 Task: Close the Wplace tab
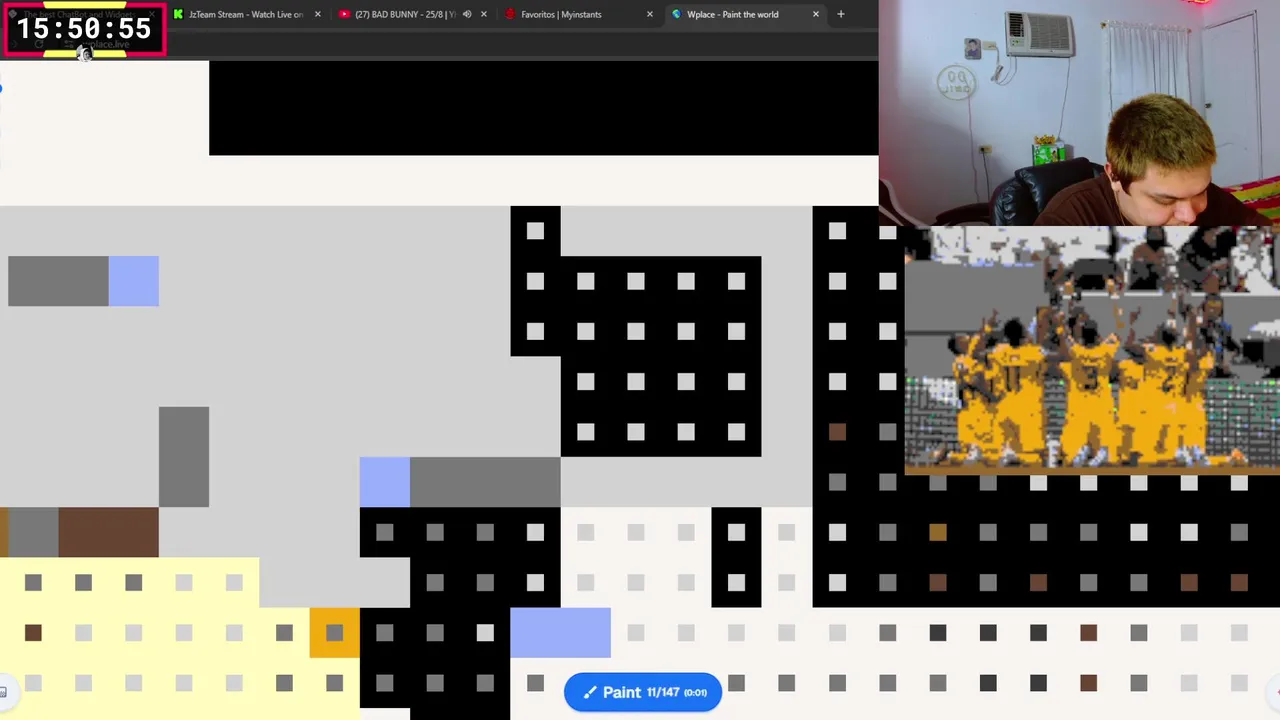816,14
